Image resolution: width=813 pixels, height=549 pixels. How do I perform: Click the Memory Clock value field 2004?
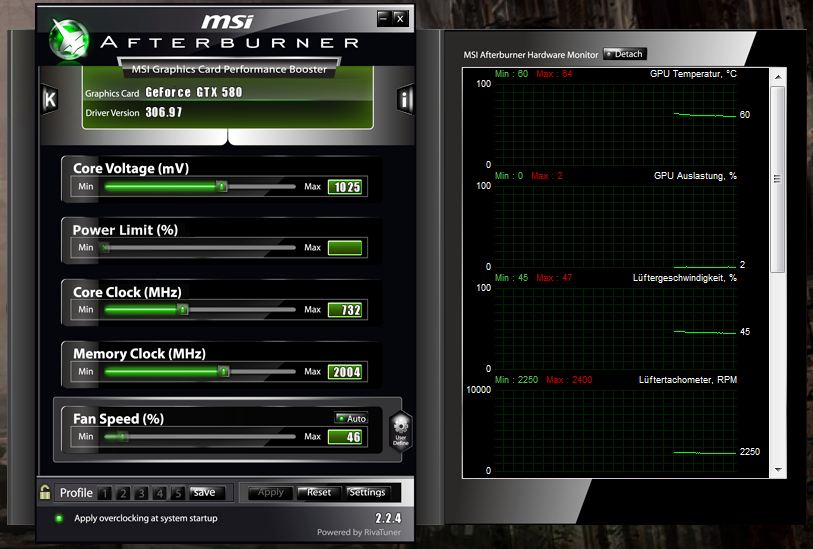tap(345, 371)
